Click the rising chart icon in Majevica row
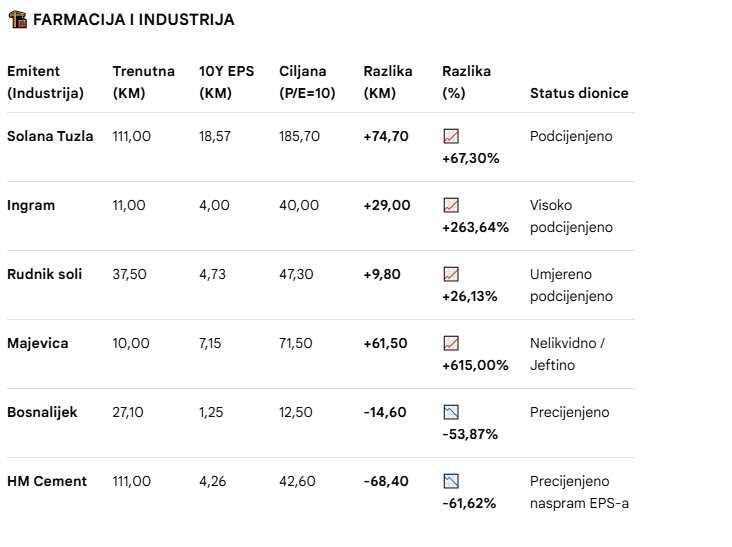 pyautogui.click(x=451, y=344)
